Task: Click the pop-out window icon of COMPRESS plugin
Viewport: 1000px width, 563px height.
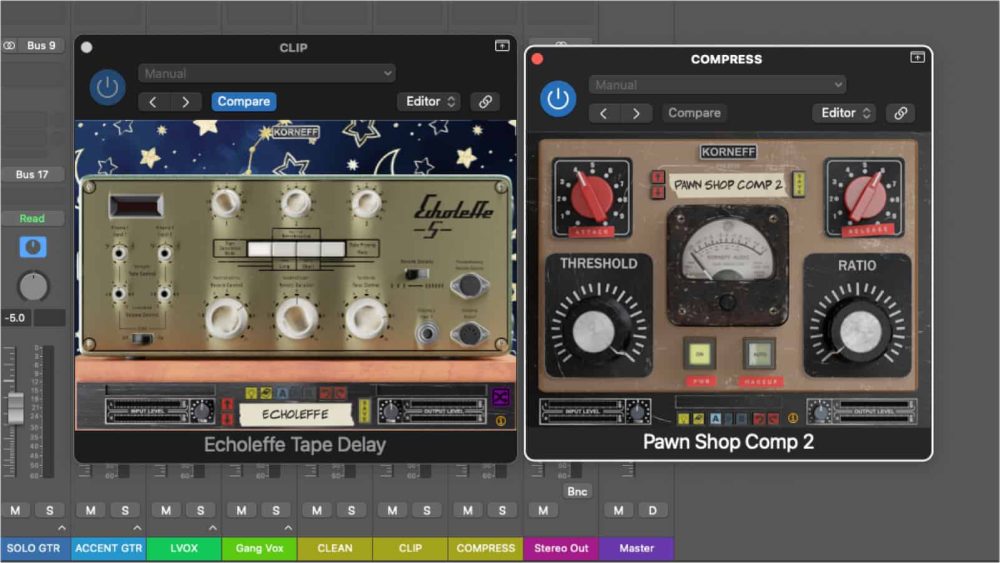Action: (917, 57)
